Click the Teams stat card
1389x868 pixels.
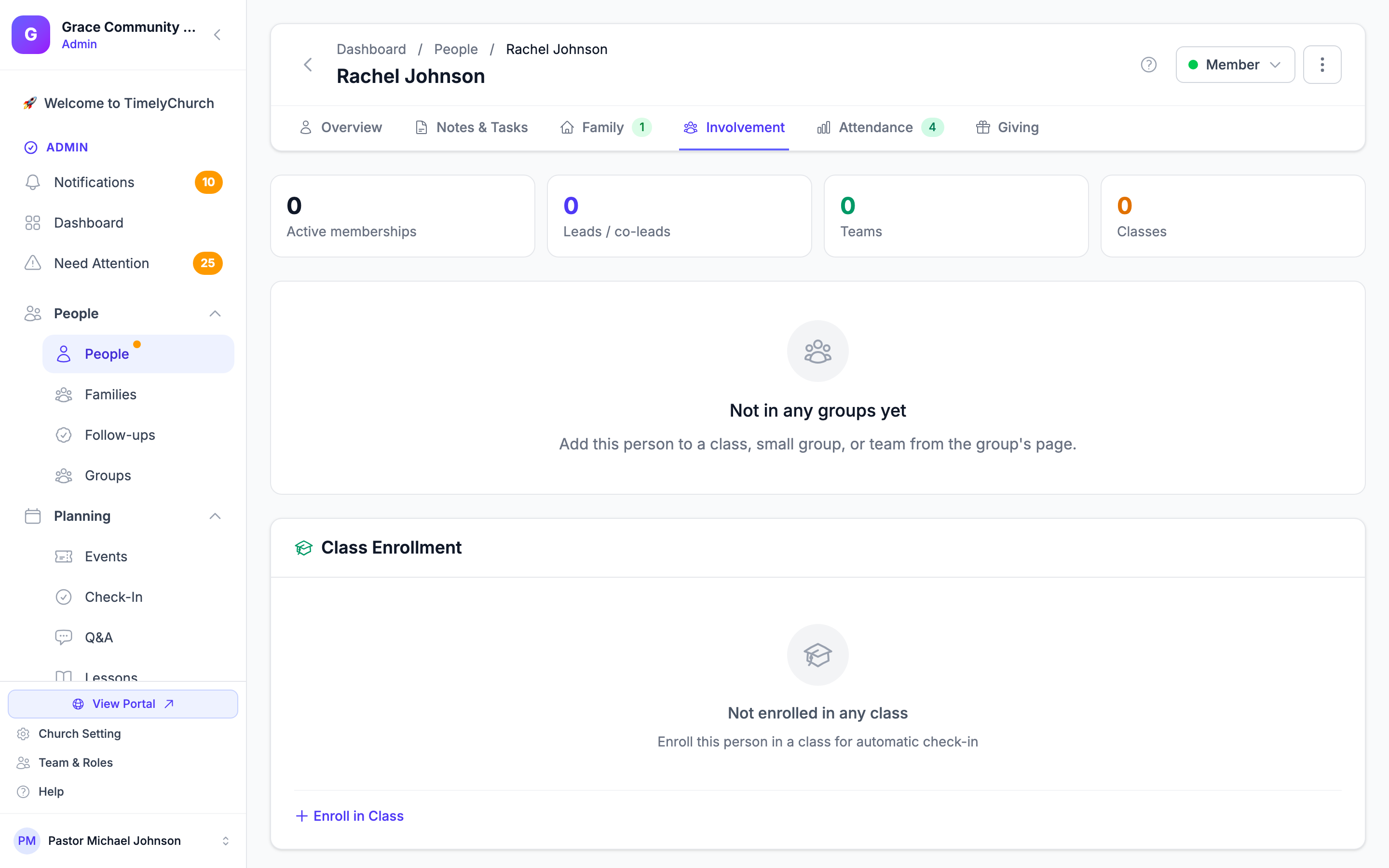pos(955,216)
